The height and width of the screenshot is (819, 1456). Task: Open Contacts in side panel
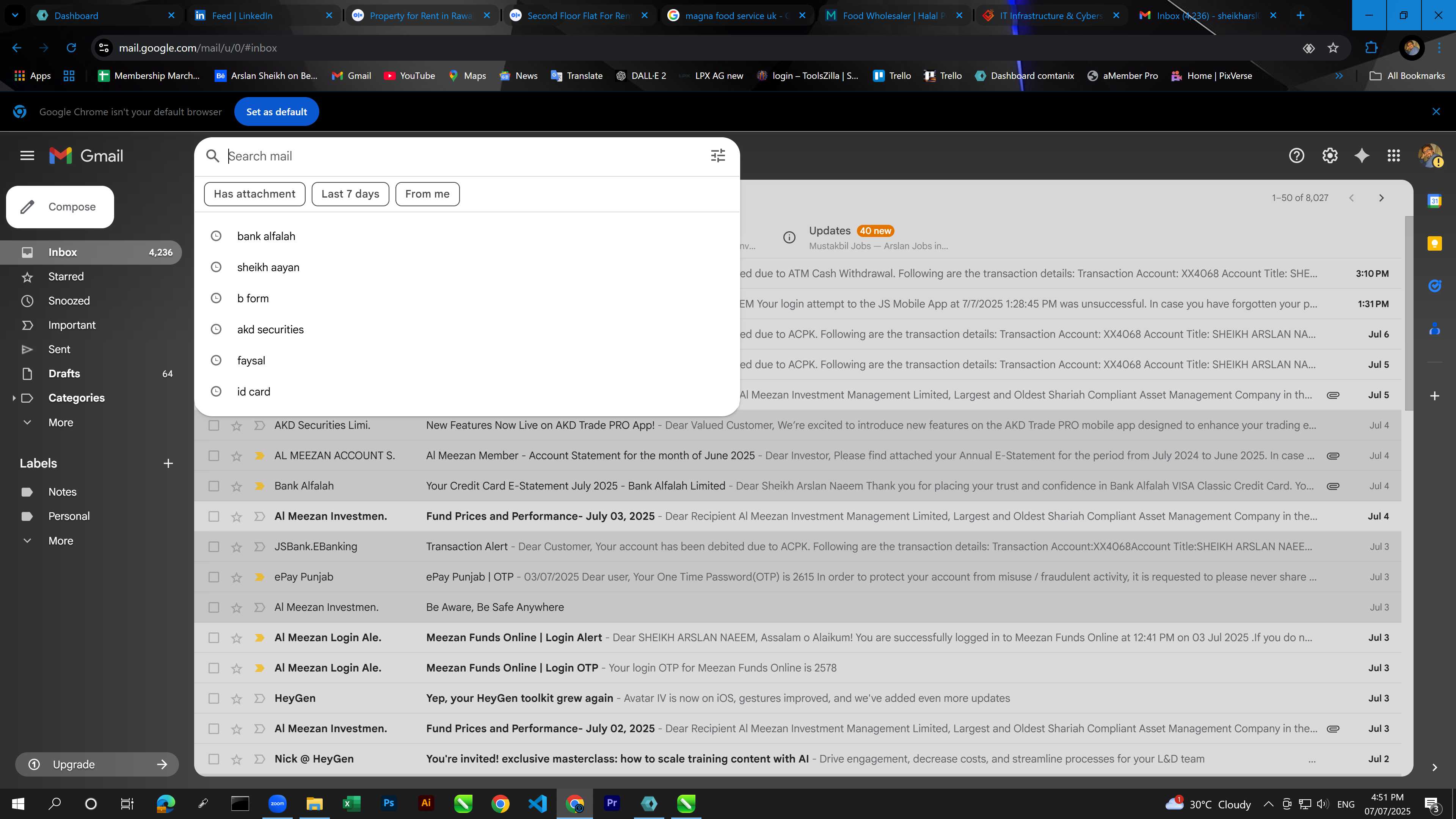(x=1434, y=328)
